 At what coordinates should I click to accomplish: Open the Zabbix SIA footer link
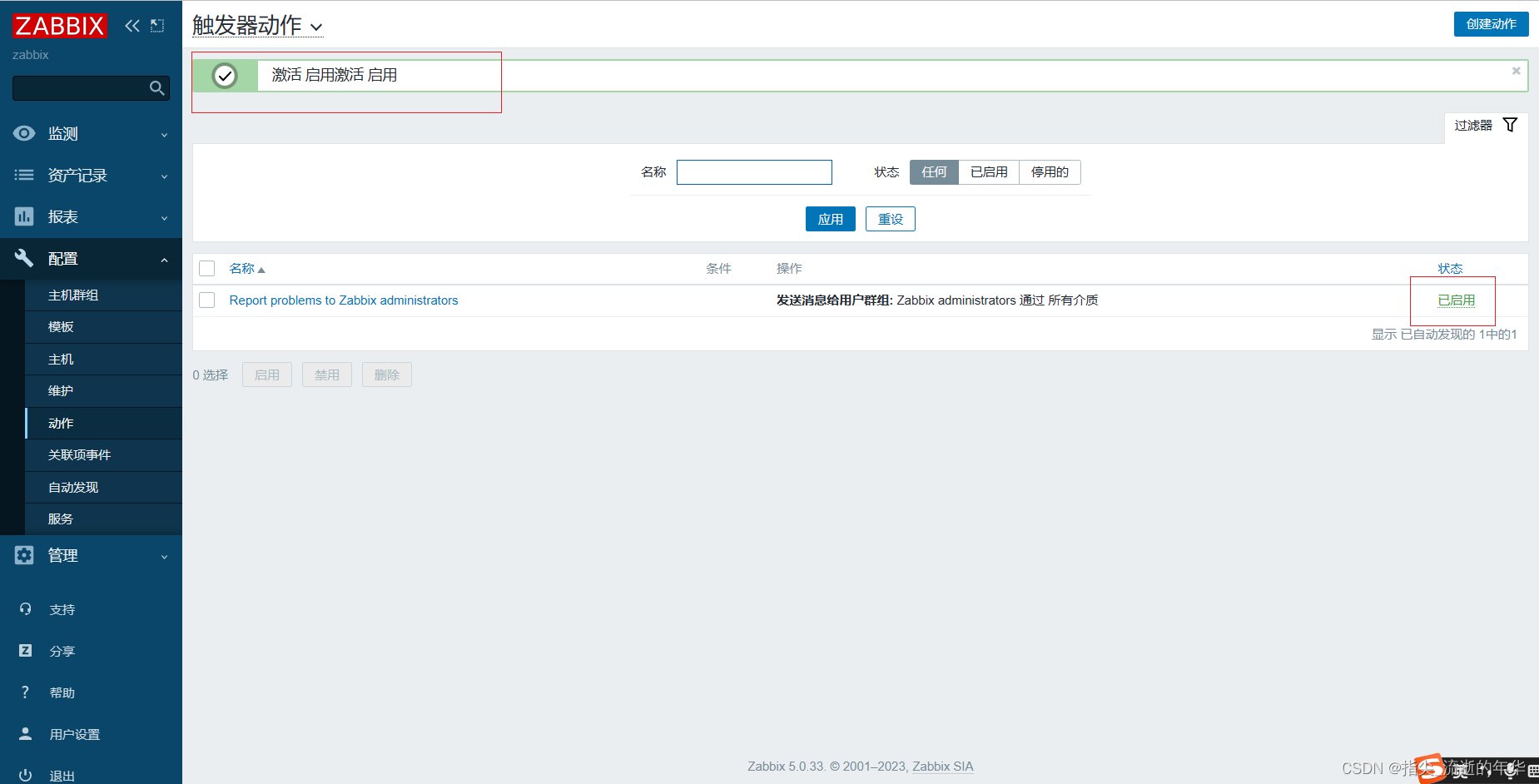[942, 767]
